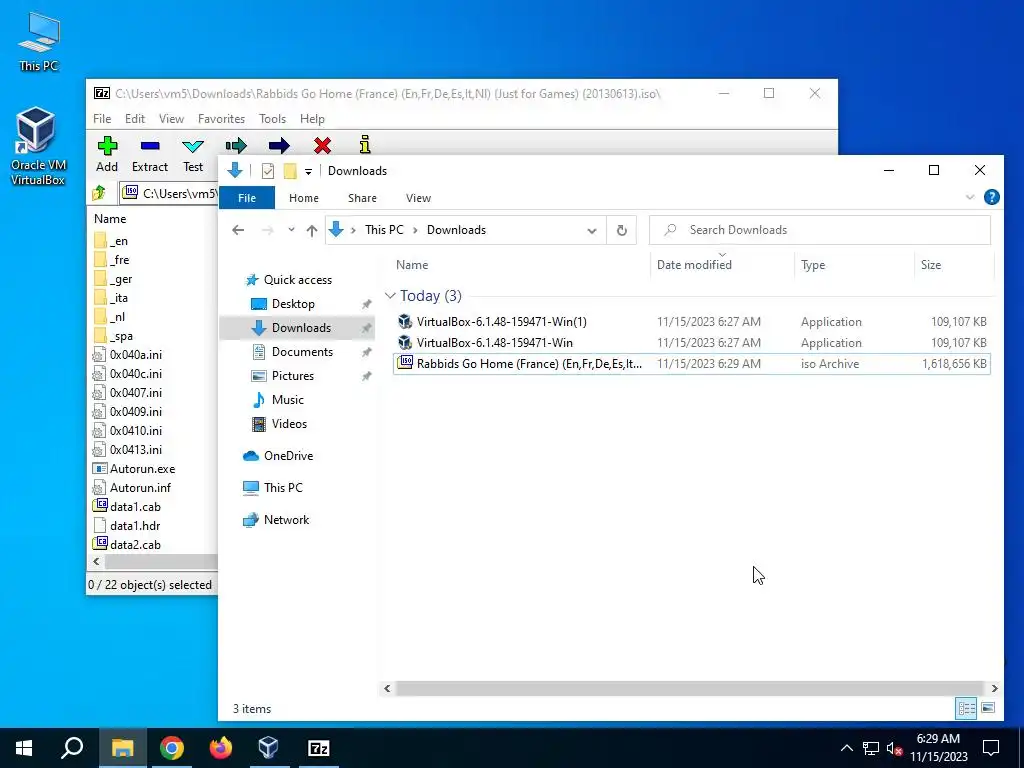Open Firefox from the taskbar
Viewport: 1024px width, 768px height.
pyautogui.click(x=220, y=748)
